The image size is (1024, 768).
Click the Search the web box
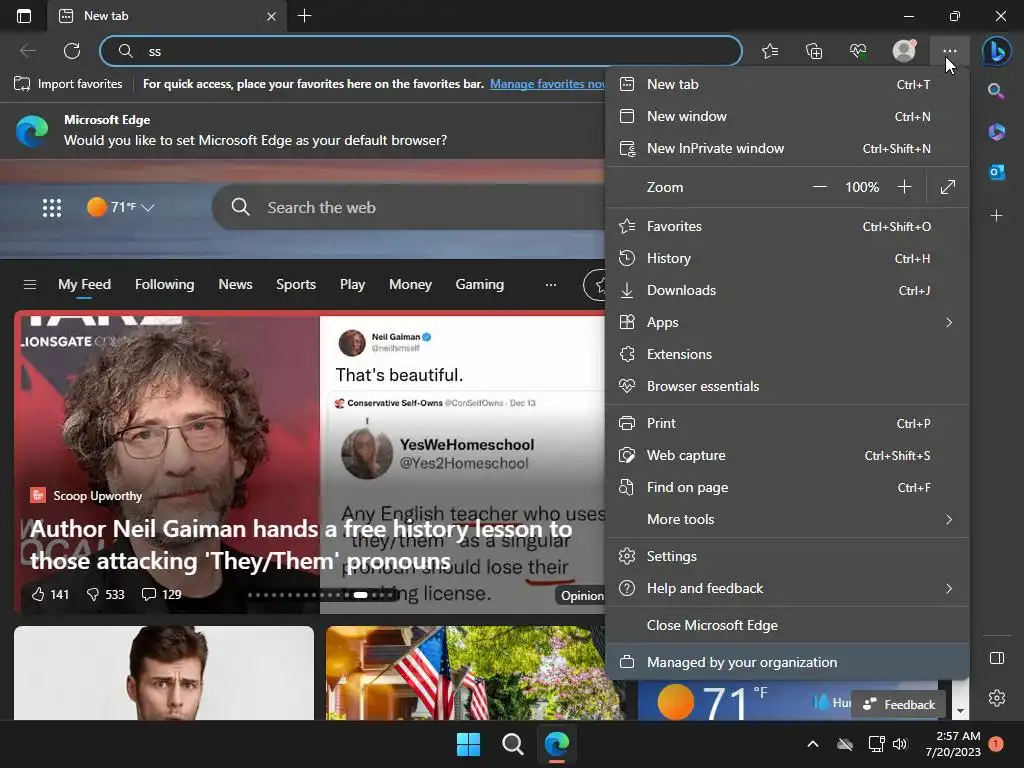click(x=411, y=208)
